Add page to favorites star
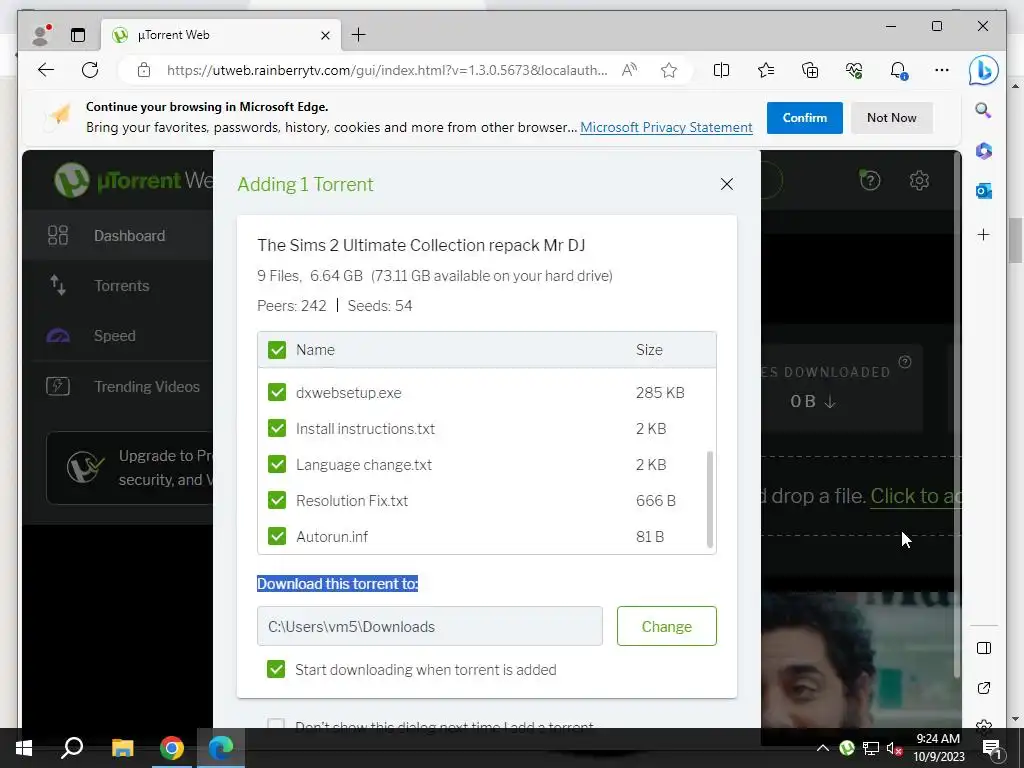The height and width of the screenshot is (768, 1024). coord(669,70)
